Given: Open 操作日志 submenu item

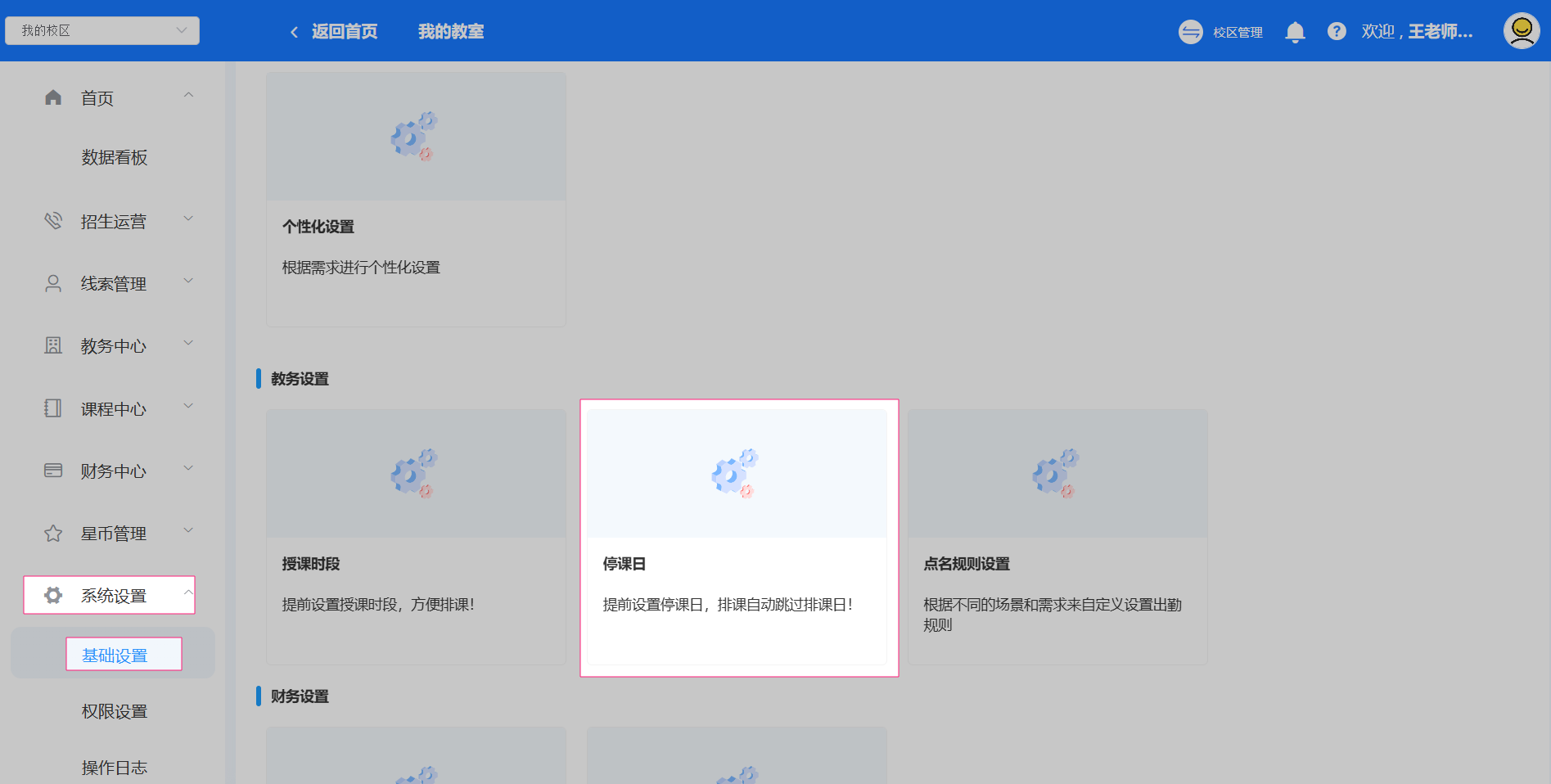Looking at the screenshot, I should 115,768.
